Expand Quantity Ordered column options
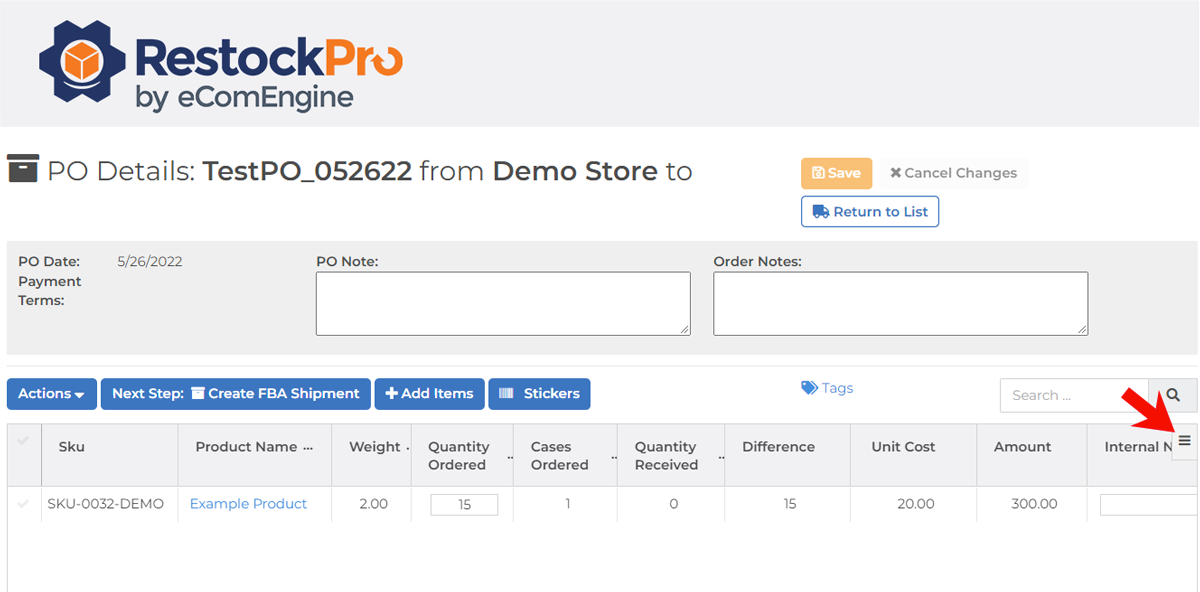Viewport: 1200px width, 592px height. coord(510,457)
